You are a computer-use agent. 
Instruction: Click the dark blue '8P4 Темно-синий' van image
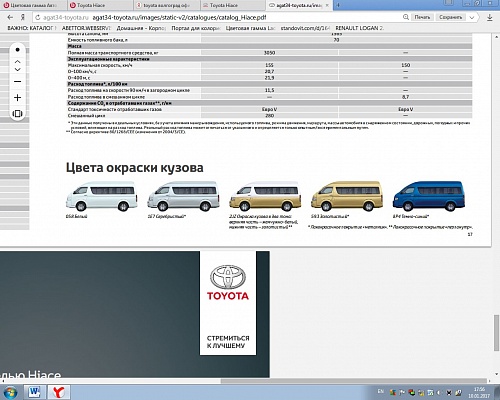[x=429, y=197]
